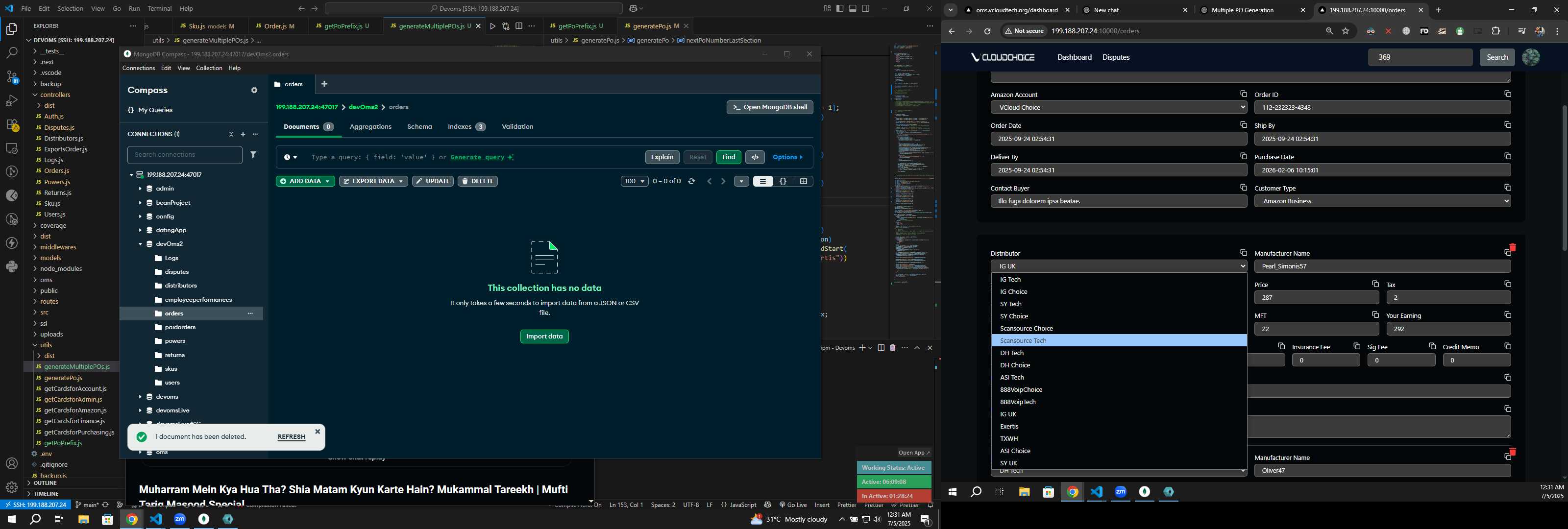Open the Python icon in VS Code activity bar
Screen dimensions: 1568x529
click(x=12, y=266)
